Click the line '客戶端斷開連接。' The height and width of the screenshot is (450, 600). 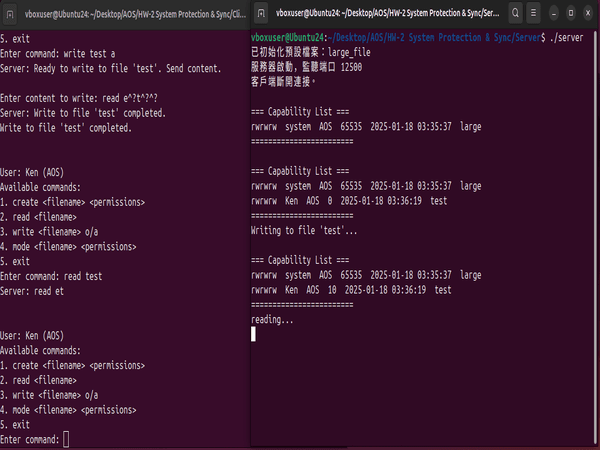283,82
